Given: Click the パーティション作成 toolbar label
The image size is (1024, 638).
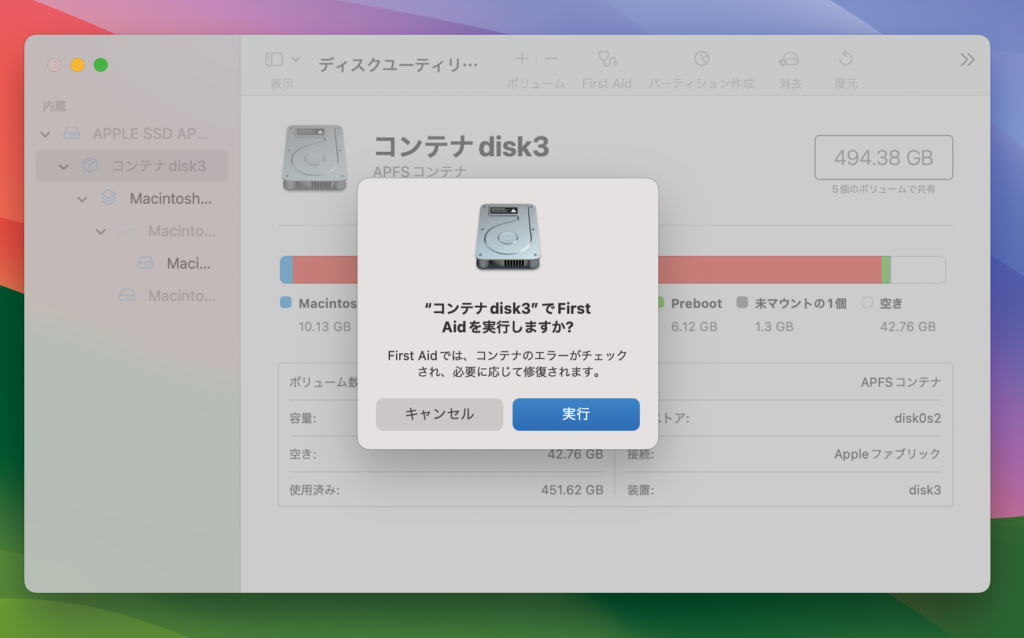Looking at the screenshot, I should click(x=701, y=84).
